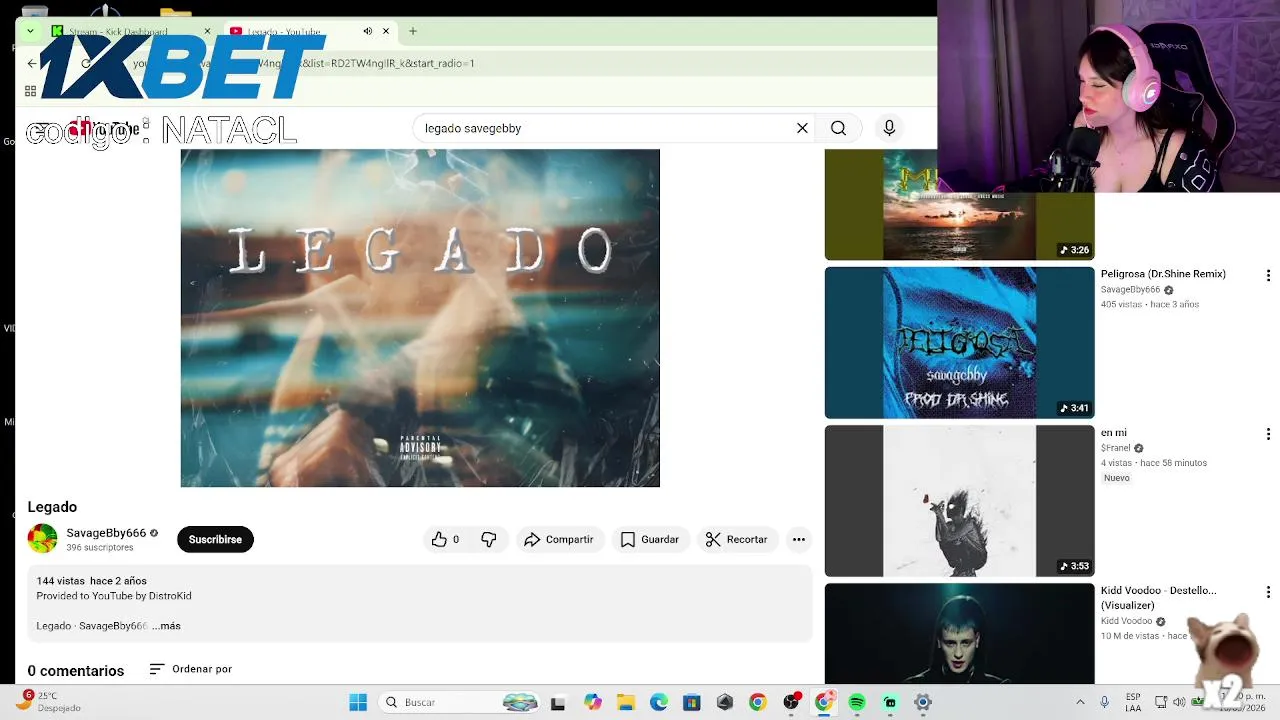Switch input language ESP LAA

(1133, 702)
